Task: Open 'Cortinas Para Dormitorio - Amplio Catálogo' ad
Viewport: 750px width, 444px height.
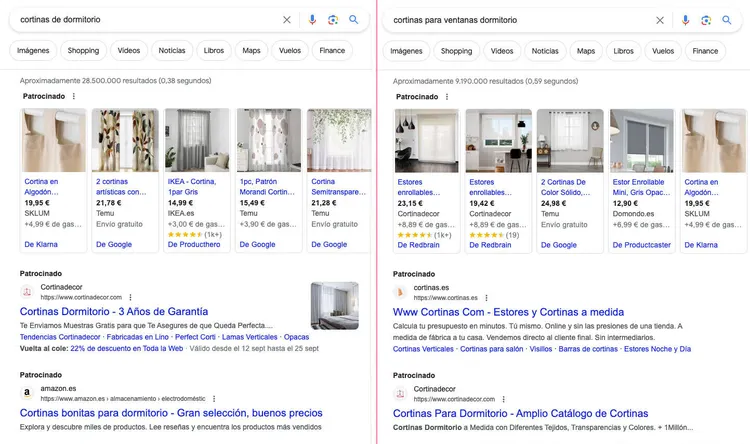Action: coord(520,413)
